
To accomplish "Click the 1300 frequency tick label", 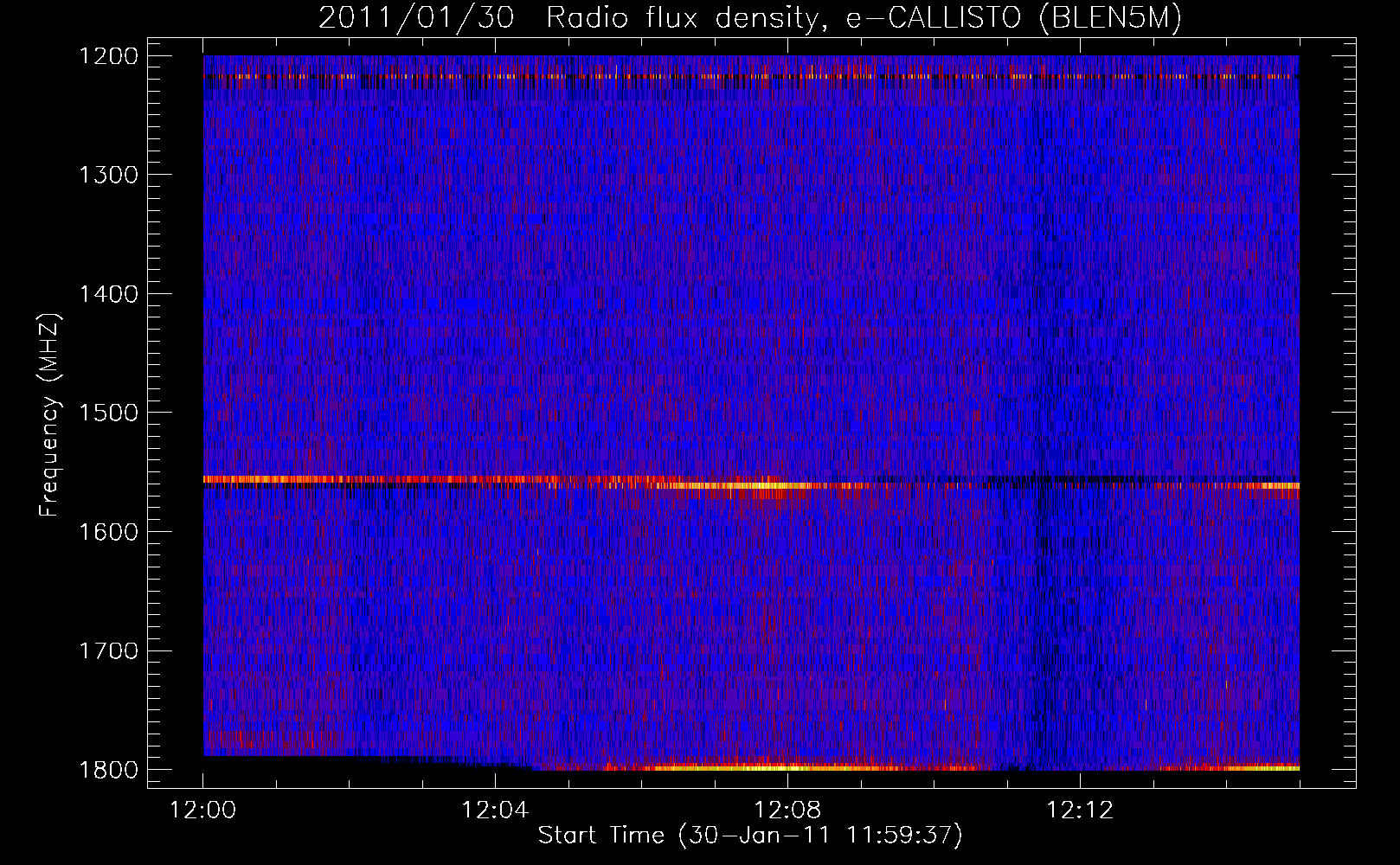I will click(x=108, y=175).
